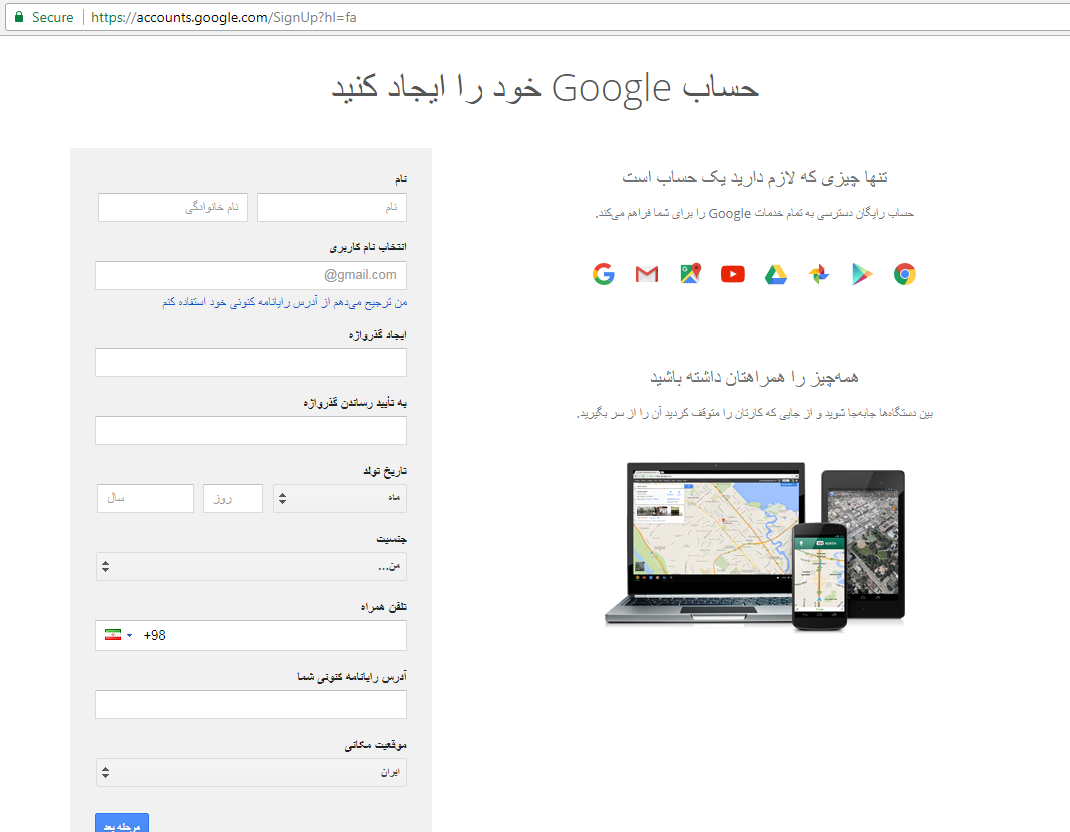
Task: Click the @gmail.com username field
Action: 251,275
